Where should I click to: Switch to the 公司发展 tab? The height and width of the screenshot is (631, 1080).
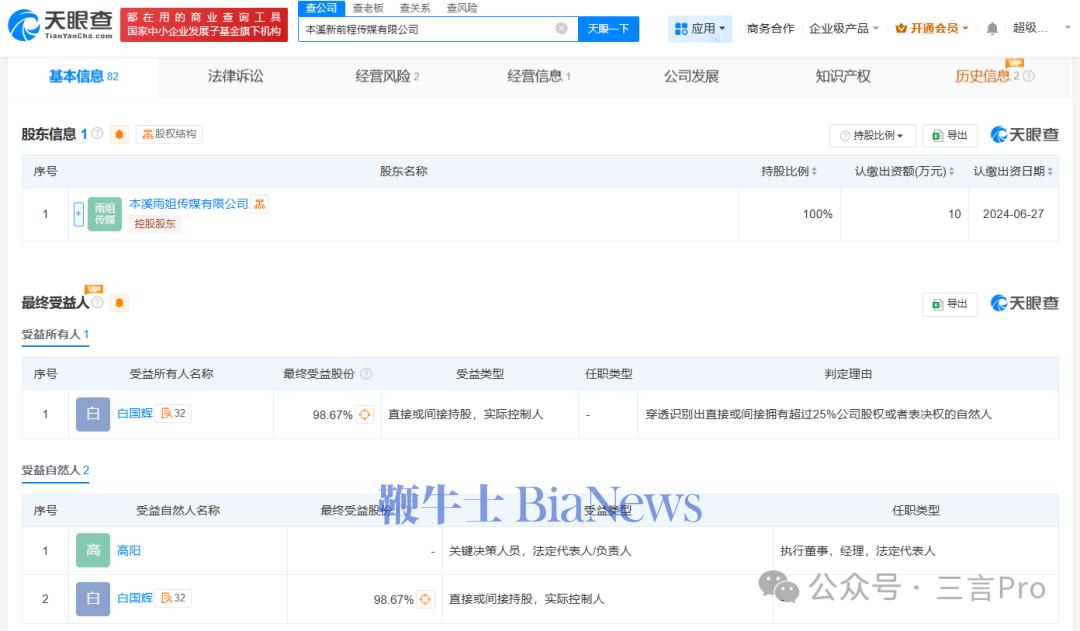691,76
